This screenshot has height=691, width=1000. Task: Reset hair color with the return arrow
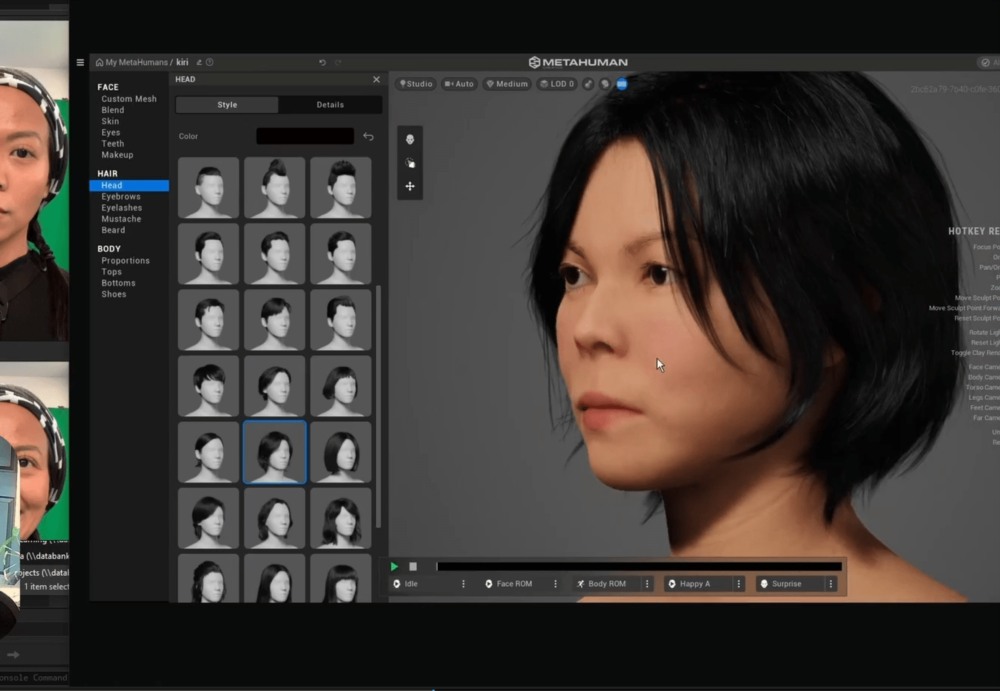pos(369,136)
